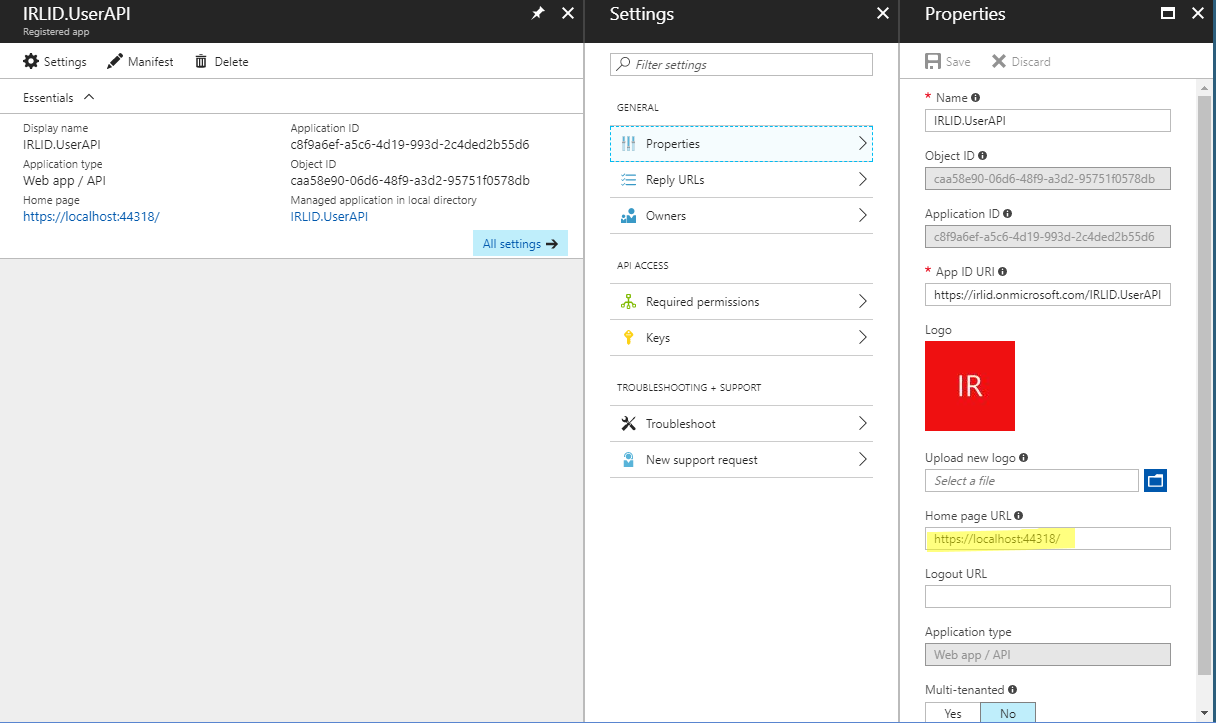Delete the app using trash icon
The width and height of the screenshot is (1216, 723).
pos(201,62)
